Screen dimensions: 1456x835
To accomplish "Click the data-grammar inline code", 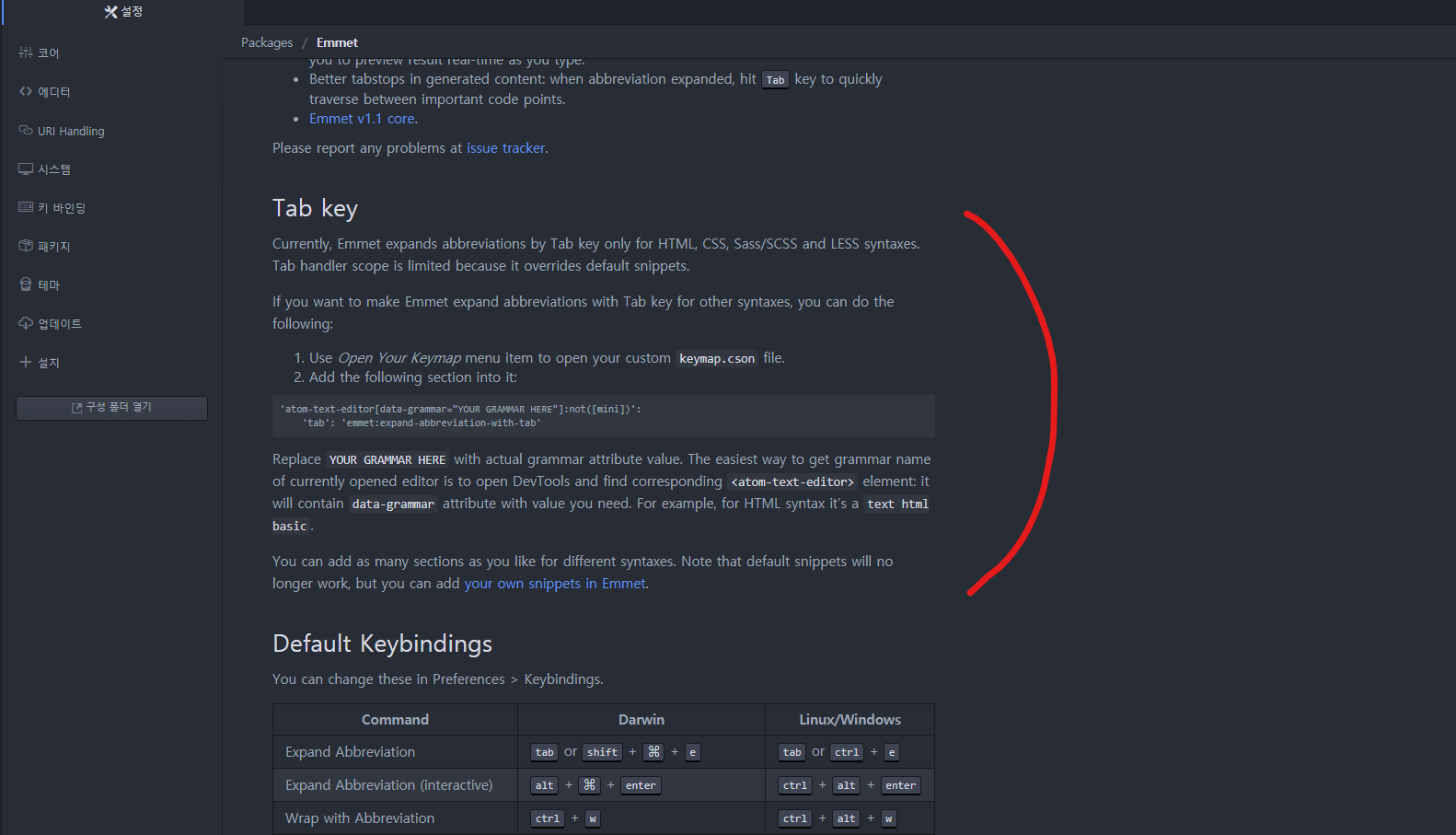I will coord(393,504).
